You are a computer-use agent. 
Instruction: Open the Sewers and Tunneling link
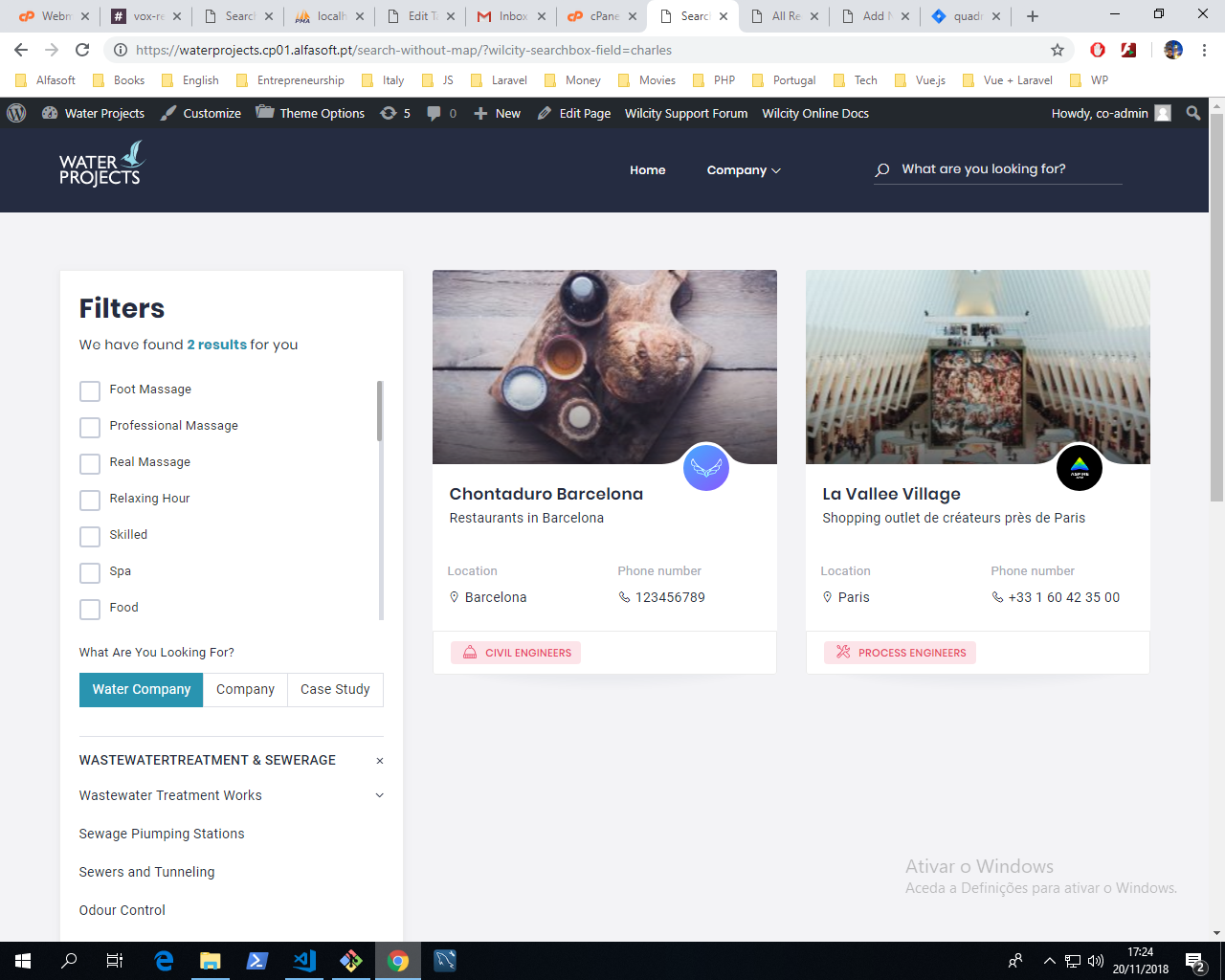[146, 872]
